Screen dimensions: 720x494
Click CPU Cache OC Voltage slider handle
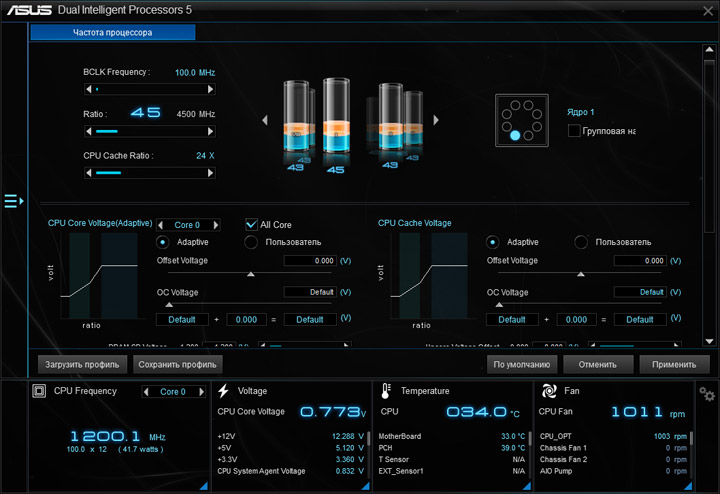pos(500,305)
